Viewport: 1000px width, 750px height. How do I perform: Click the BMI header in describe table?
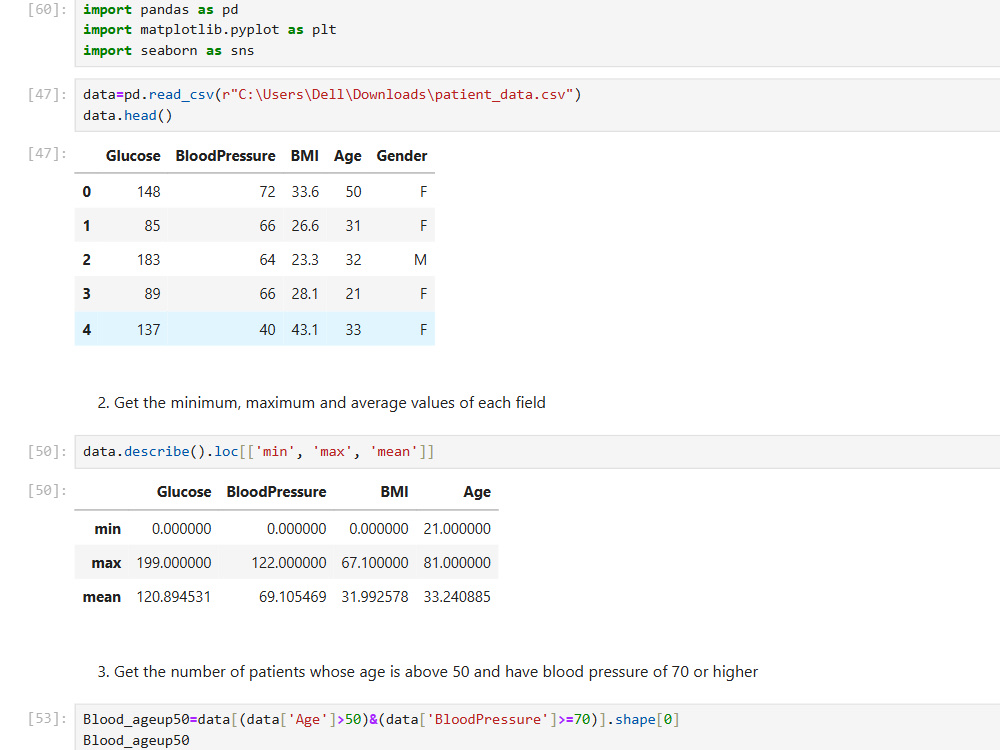pos(394,492)
